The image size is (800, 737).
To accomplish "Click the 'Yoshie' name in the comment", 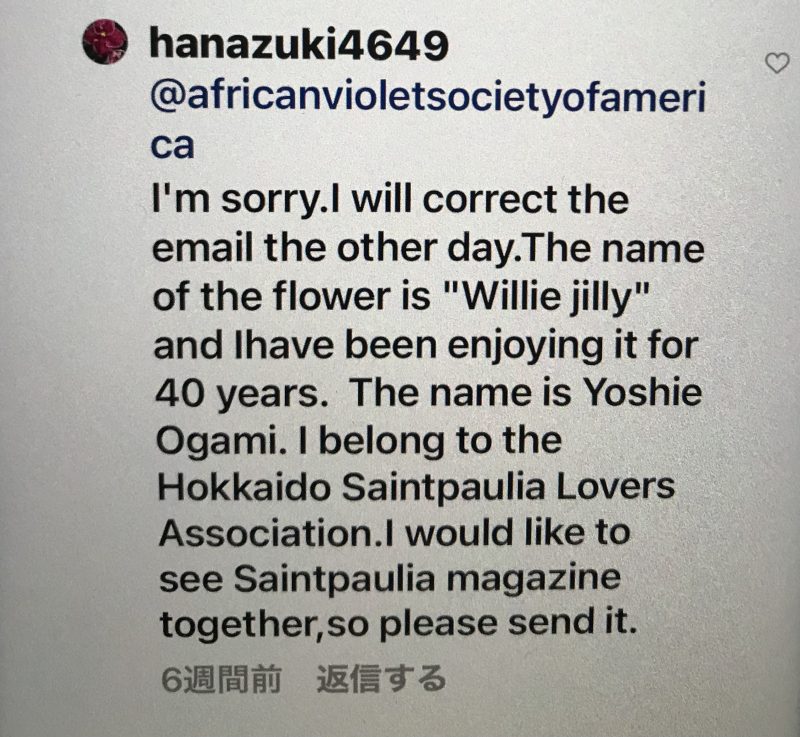I will click(643, 392).
